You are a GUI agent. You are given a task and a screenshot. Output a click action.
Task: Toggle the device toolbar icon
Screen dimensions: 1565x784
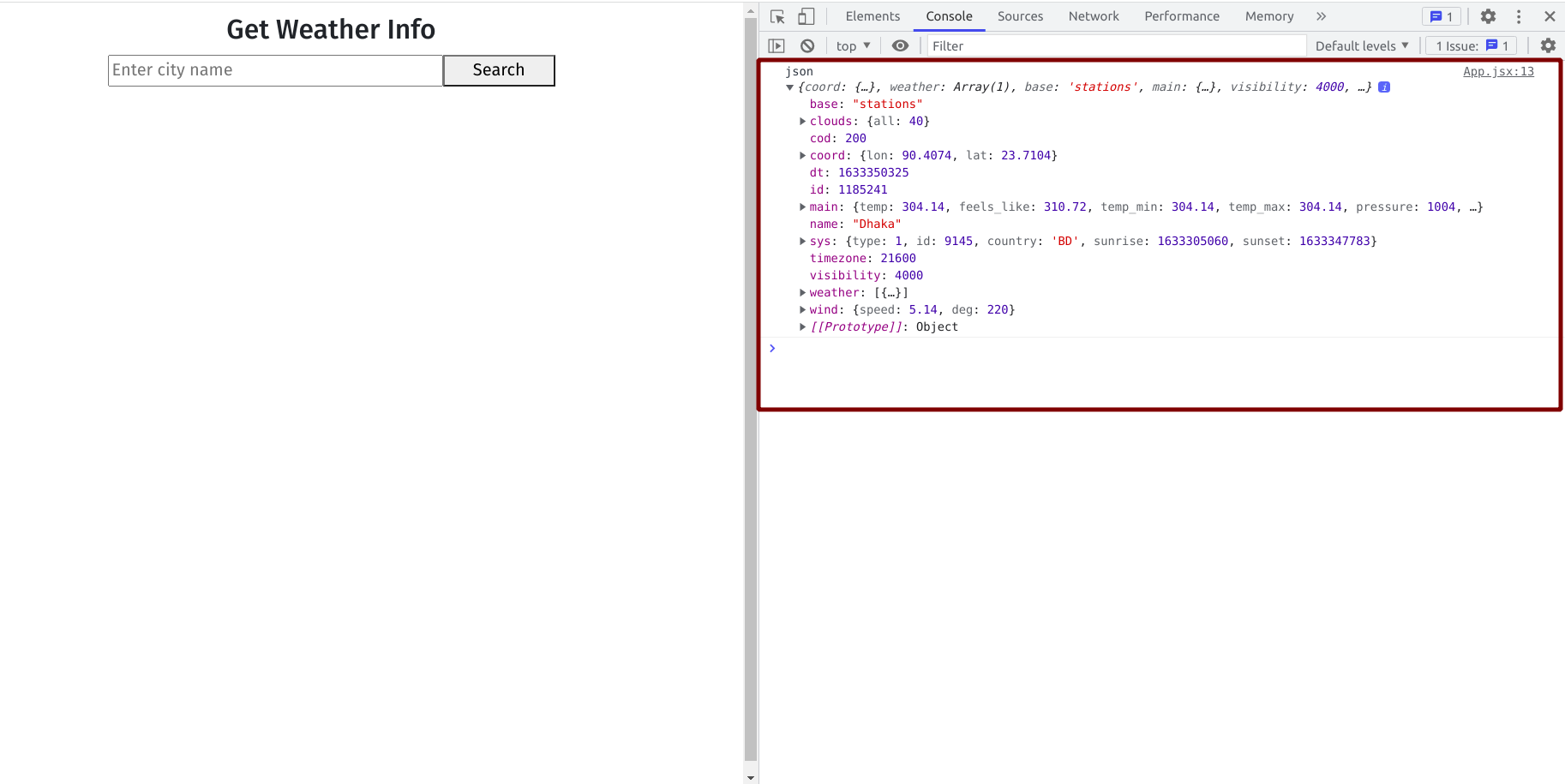point(806,16)
